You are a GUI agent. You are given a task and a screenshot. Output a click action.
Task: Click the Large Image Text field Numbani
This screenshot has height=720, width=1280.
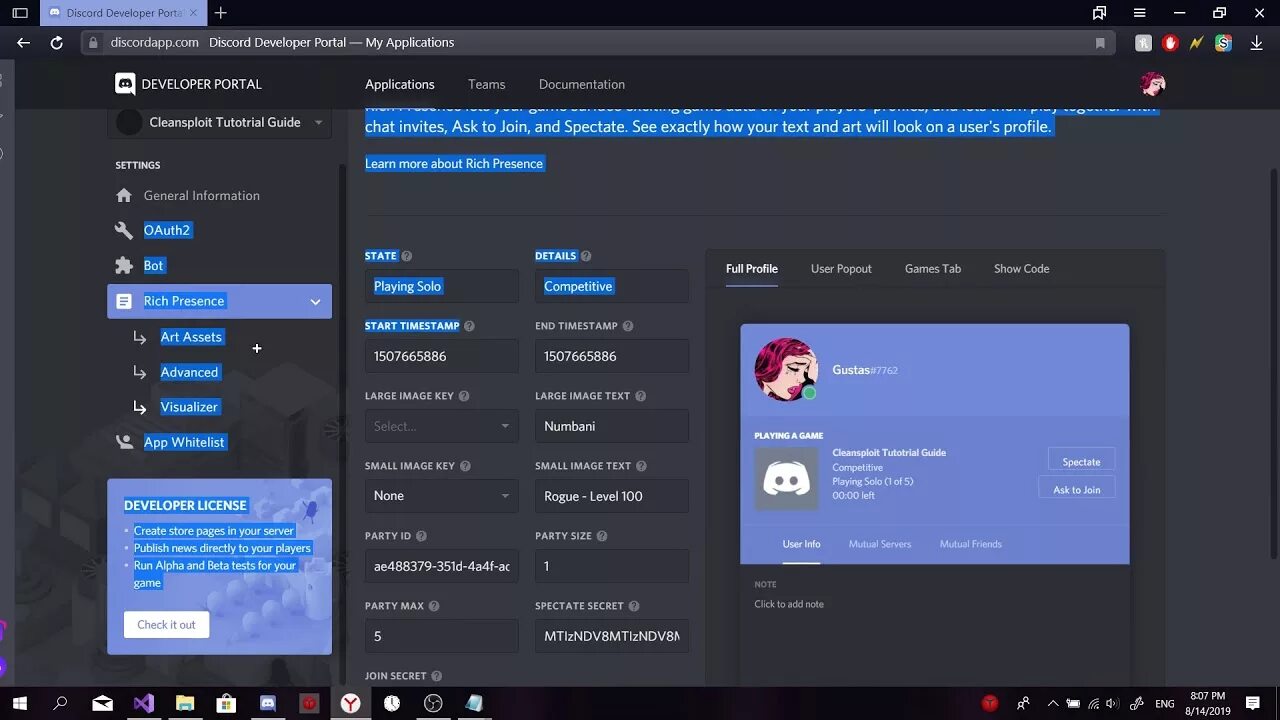coord(612,426)
